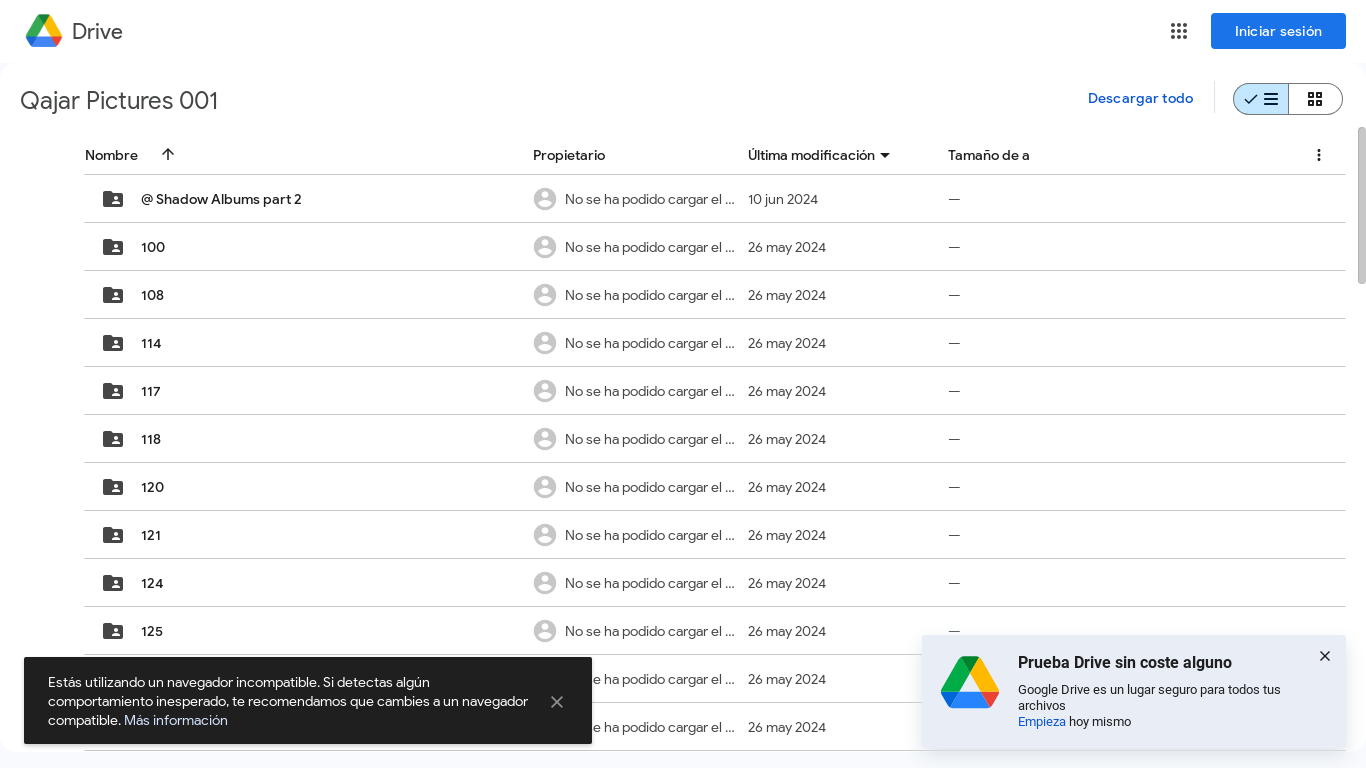This screenshot has width=1366, height=768.
Task: Click folder icon of @ Shadow Albums part 2
Action: point(113,199)
